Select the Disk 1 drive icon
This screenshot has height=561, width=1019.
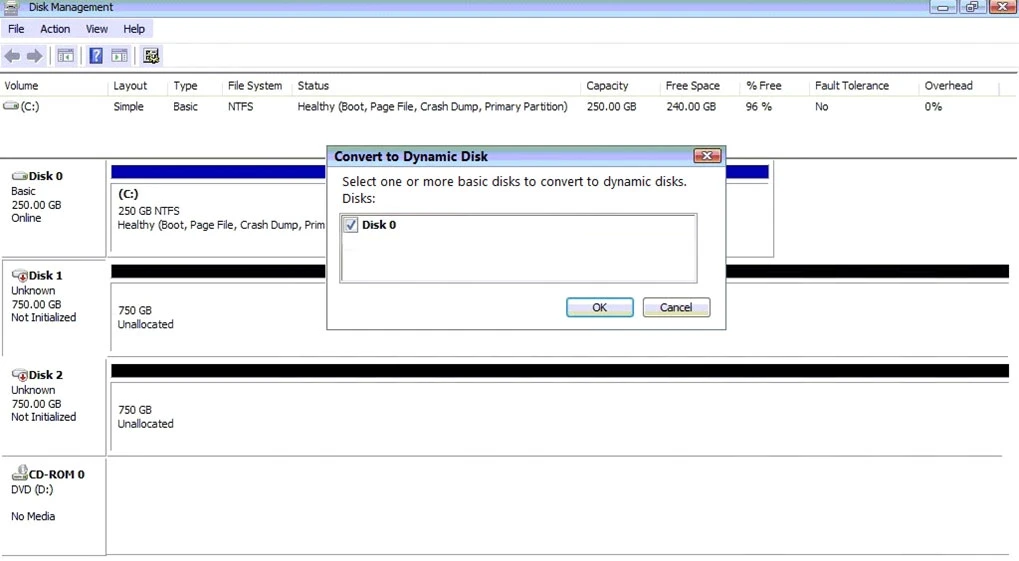tap(20, 275)
